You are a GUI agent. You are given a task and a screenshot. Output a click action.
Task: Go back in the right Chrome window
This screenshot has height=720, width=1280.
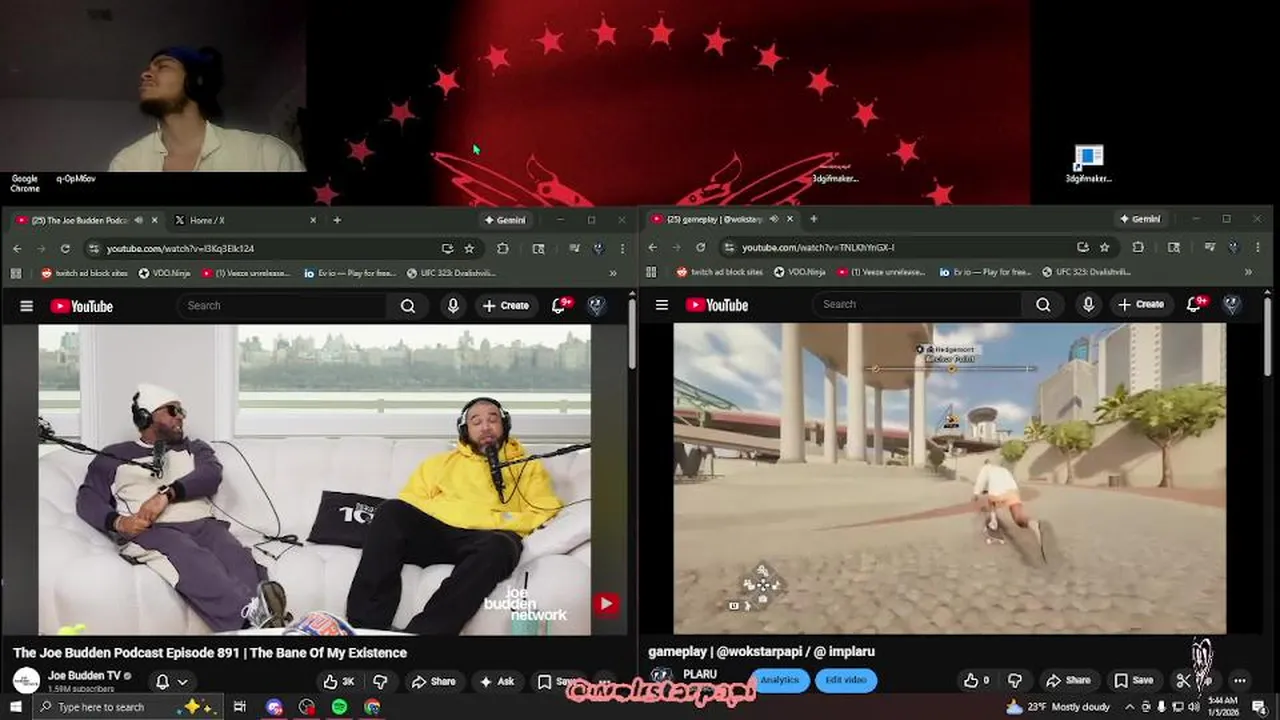pos(653,247)
